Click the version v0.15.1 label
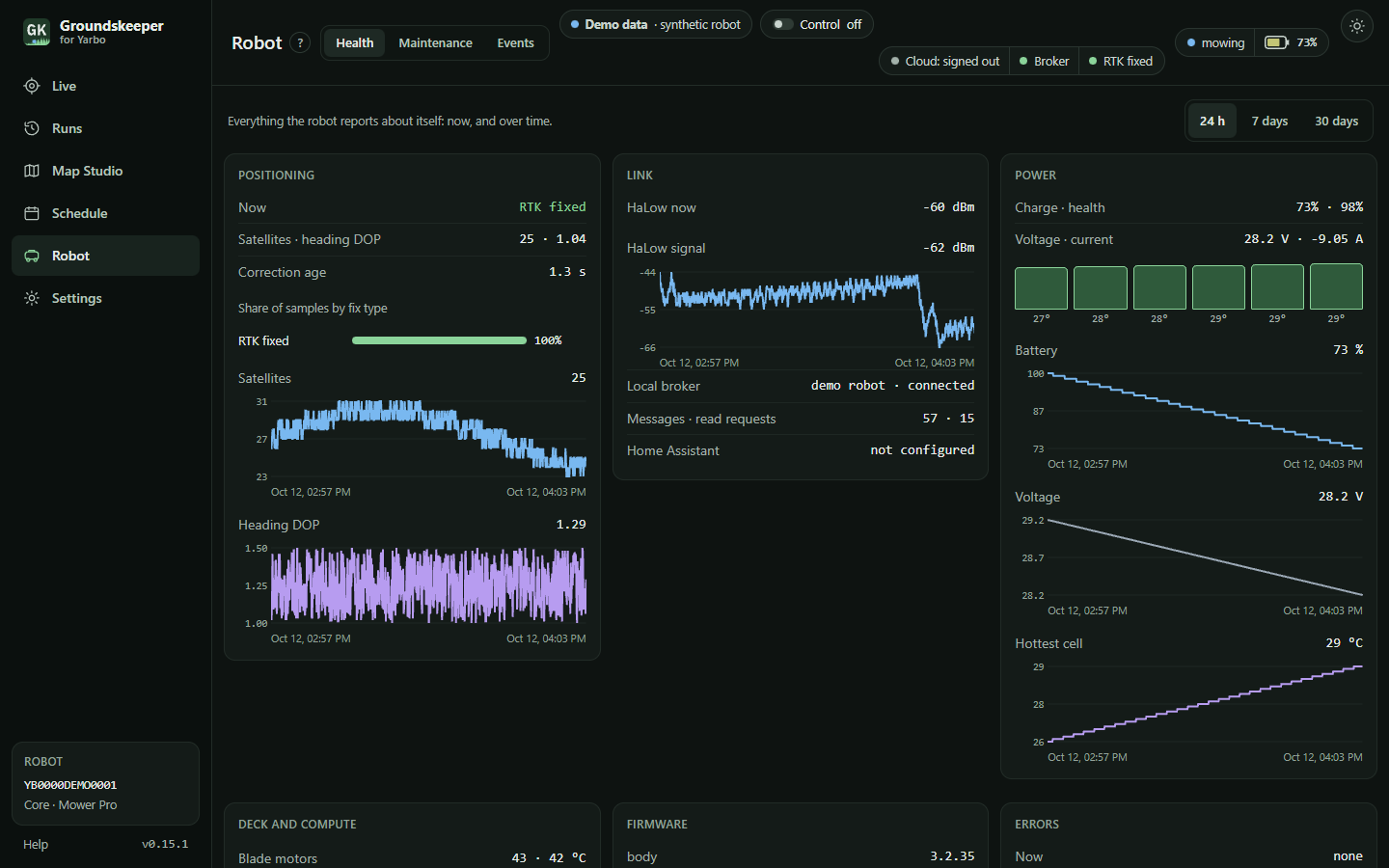The height and width of the screenshot is (868, 1389). coord(165,844)
